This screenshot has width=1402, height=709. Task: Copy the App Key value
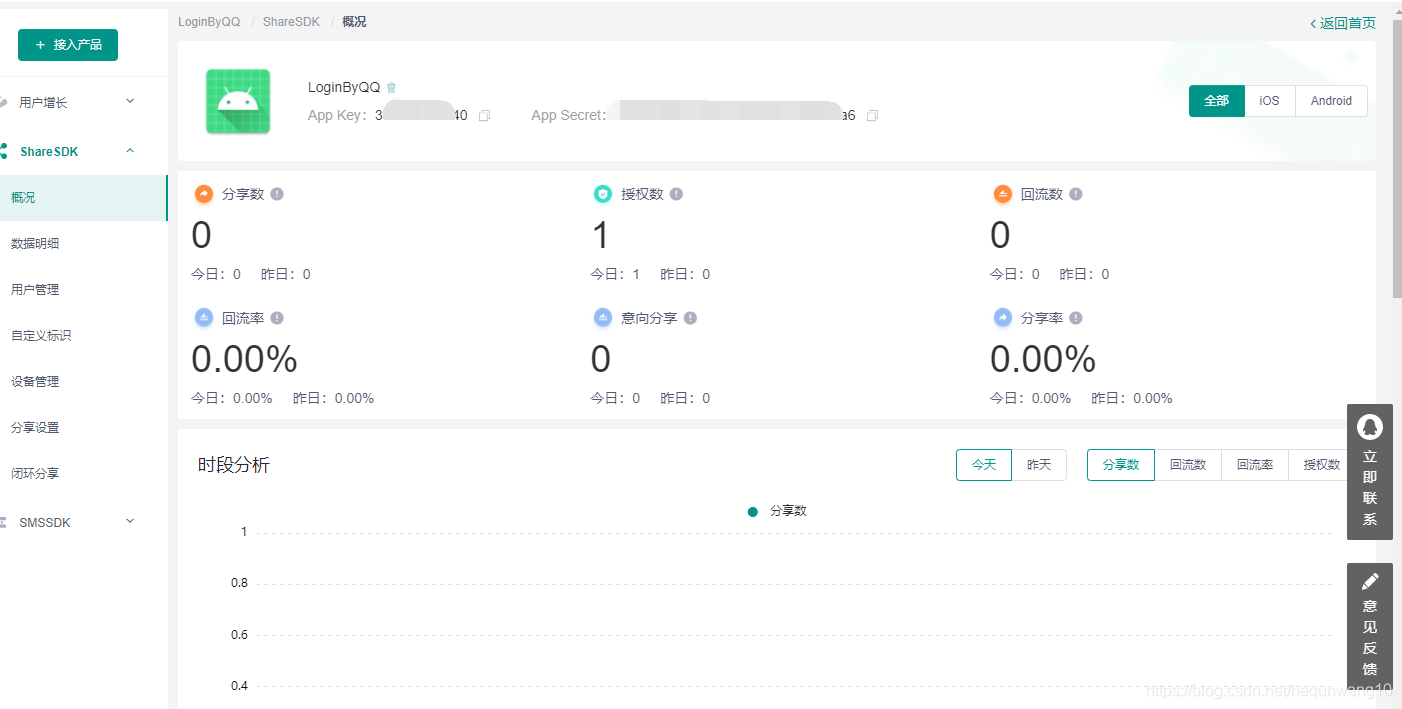(485, 116)
